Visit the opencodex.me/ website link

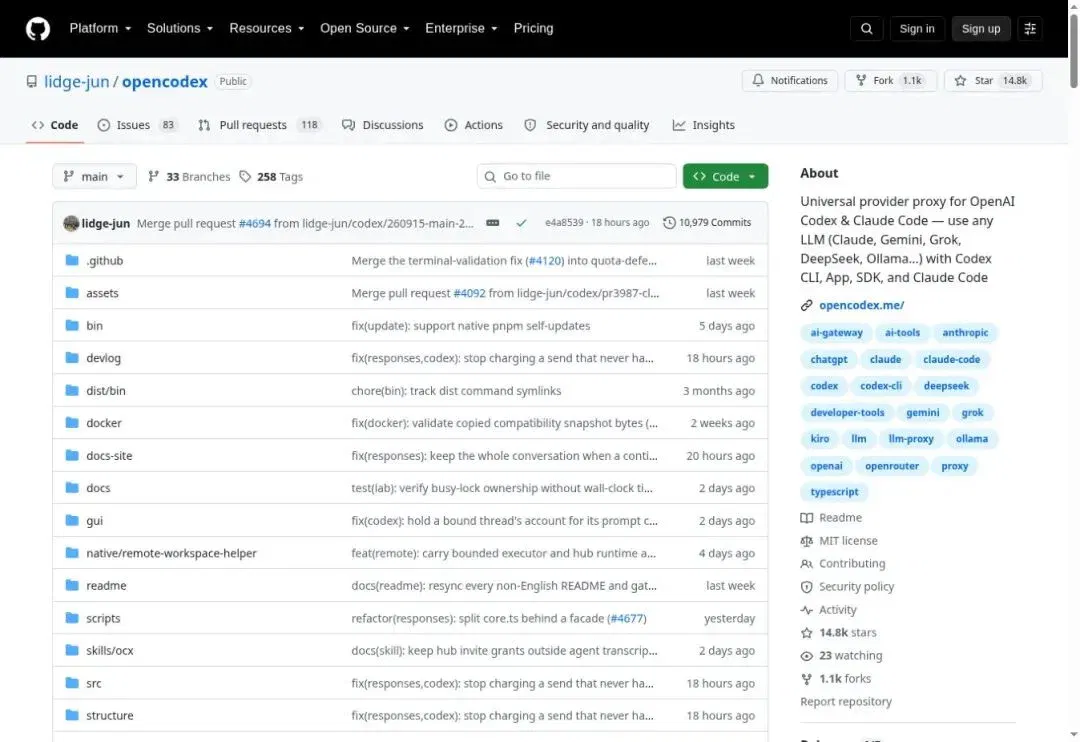click(861, 305)
